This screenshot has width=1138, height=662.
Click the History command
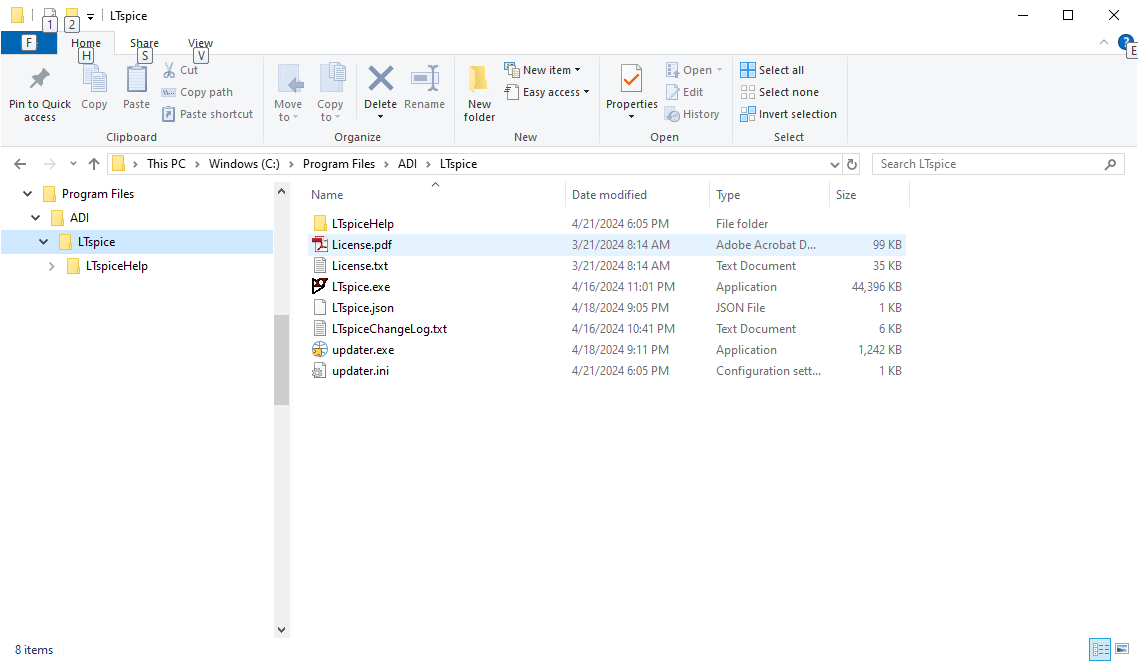tap(692, 114)
